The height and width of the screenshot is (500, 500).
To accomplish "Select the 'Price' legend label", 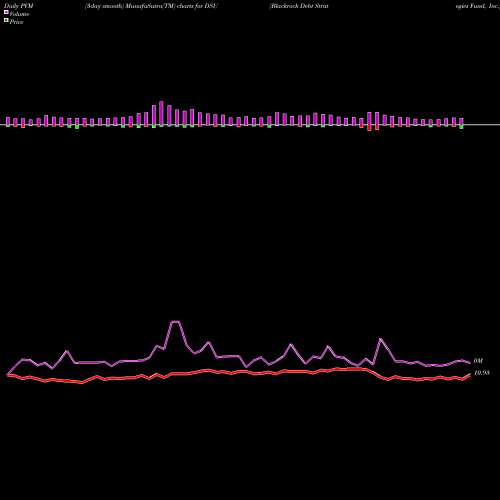I will pyautogui.click(x=17, y=22).
